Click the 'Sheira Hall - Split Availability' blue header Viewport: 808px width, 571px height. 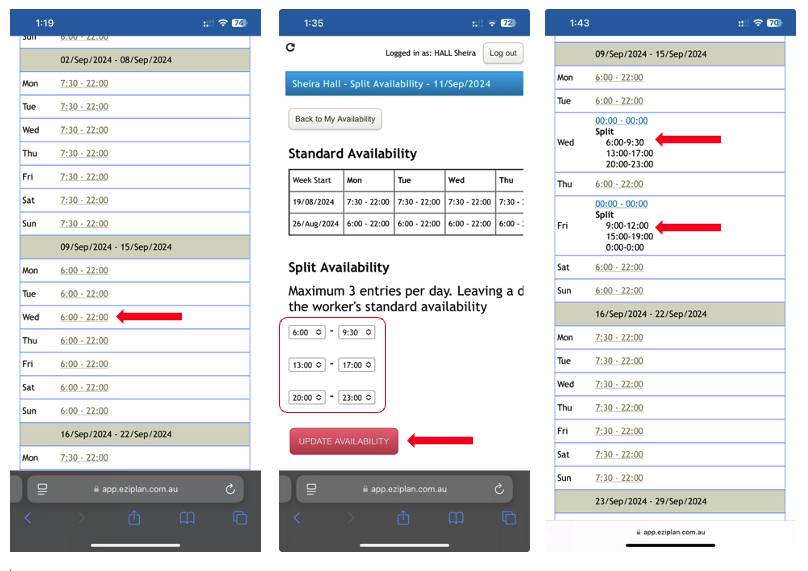coord(404,83)
